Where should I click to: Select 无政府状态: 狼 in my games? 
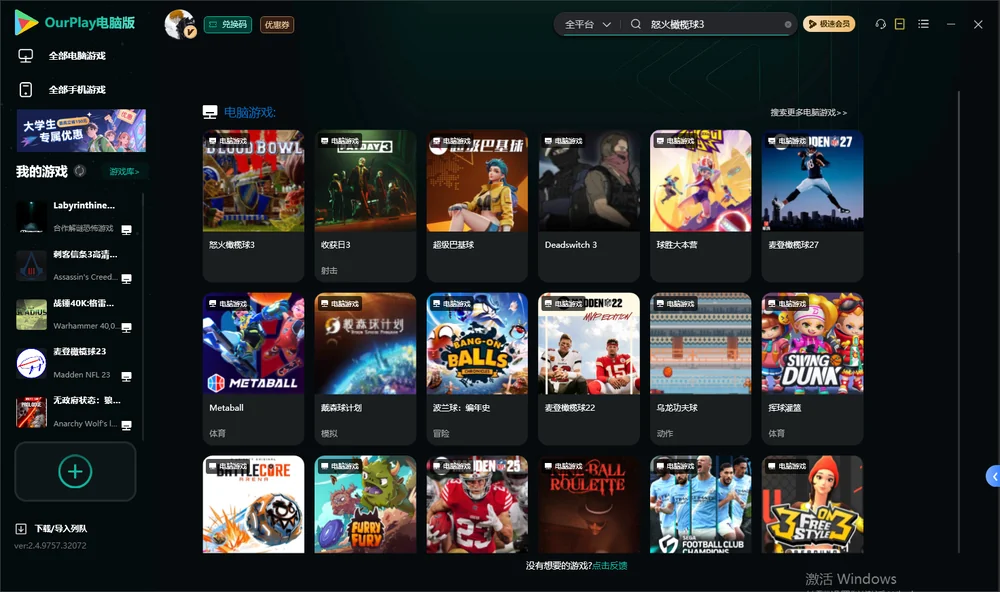tap(74, 412)
